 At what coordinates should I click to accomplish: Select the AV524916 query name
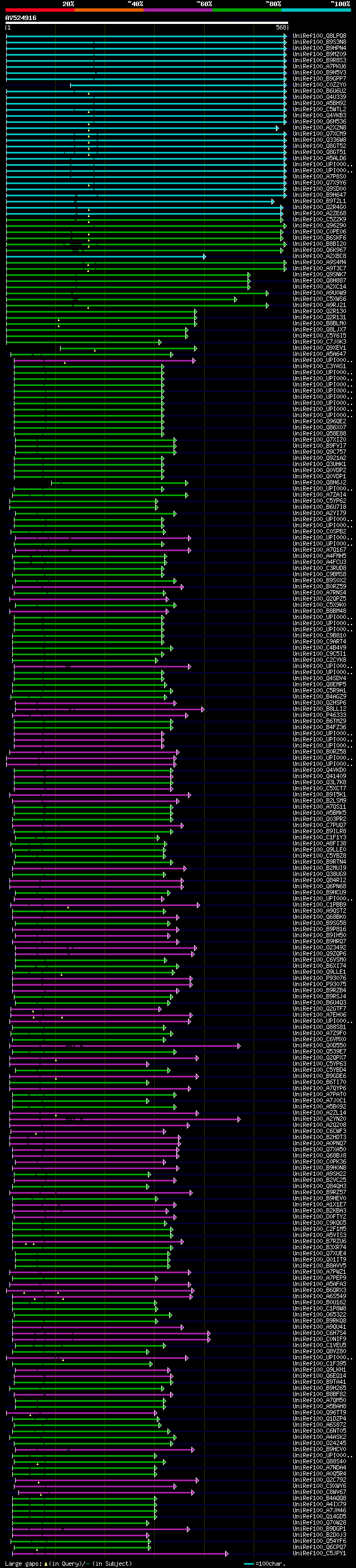(x=21, y=18)
